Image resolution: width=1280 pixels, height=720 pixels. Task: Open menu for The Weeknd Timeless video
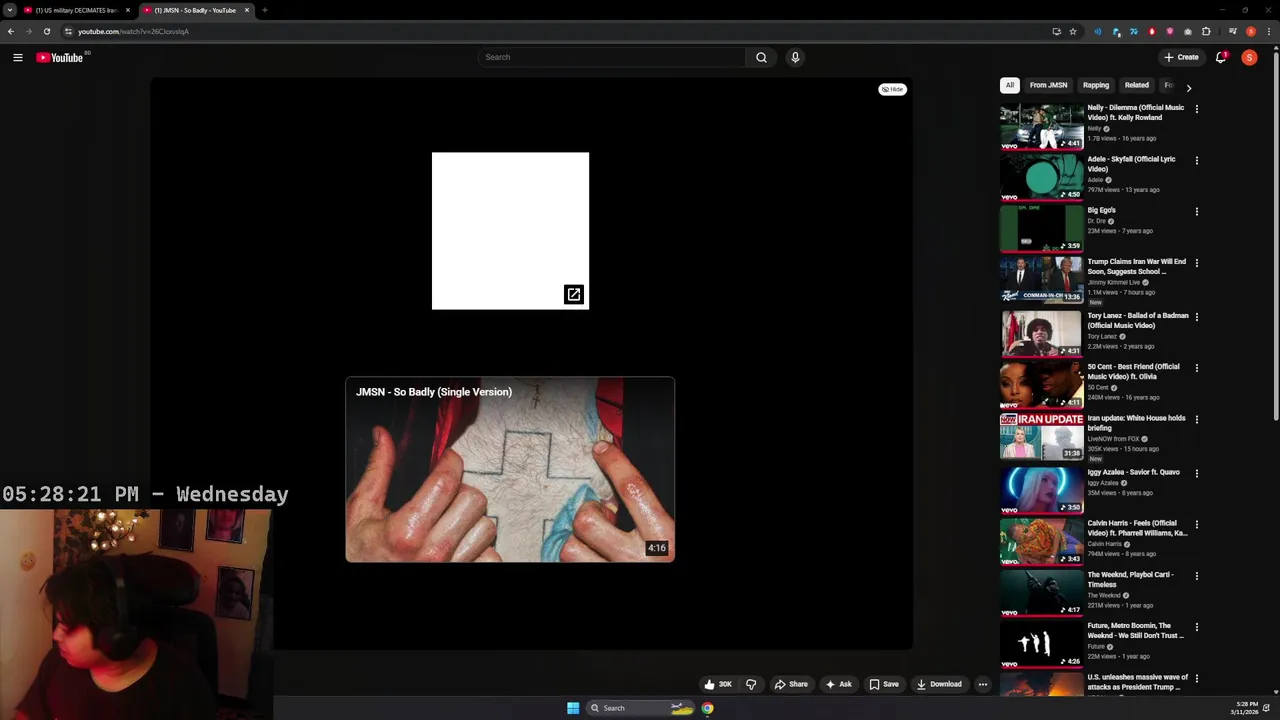[1197, 576]
